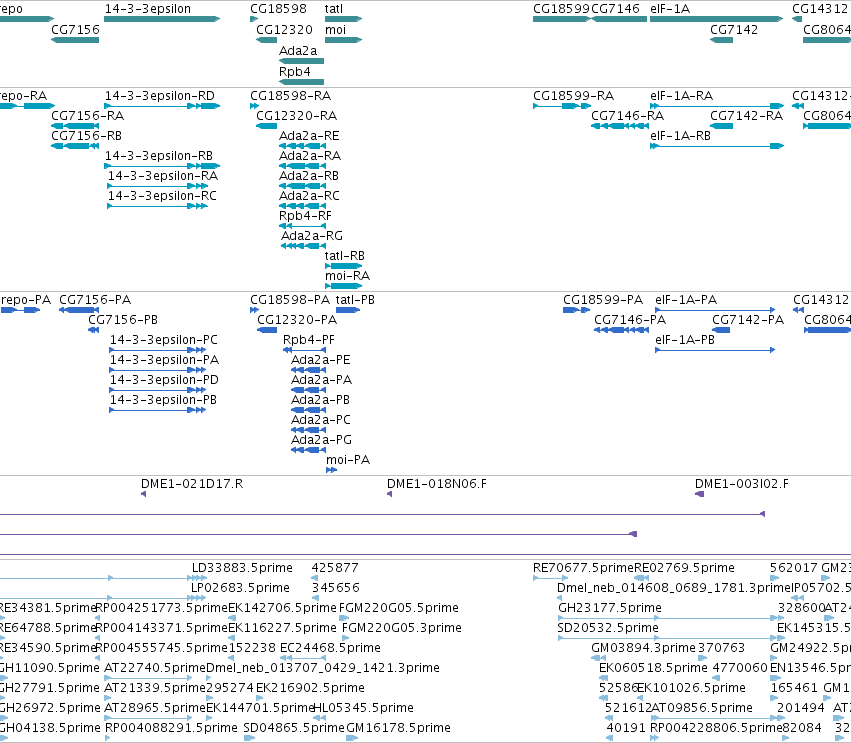Select transcript Ada2a-RE label

pyautogui.click(x=309, y=136)
